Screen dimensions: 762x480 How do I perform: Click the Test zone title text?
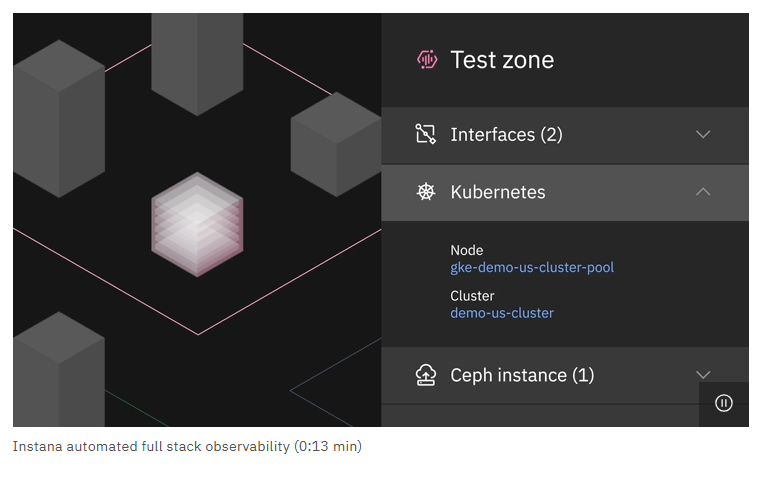[502, 60]
